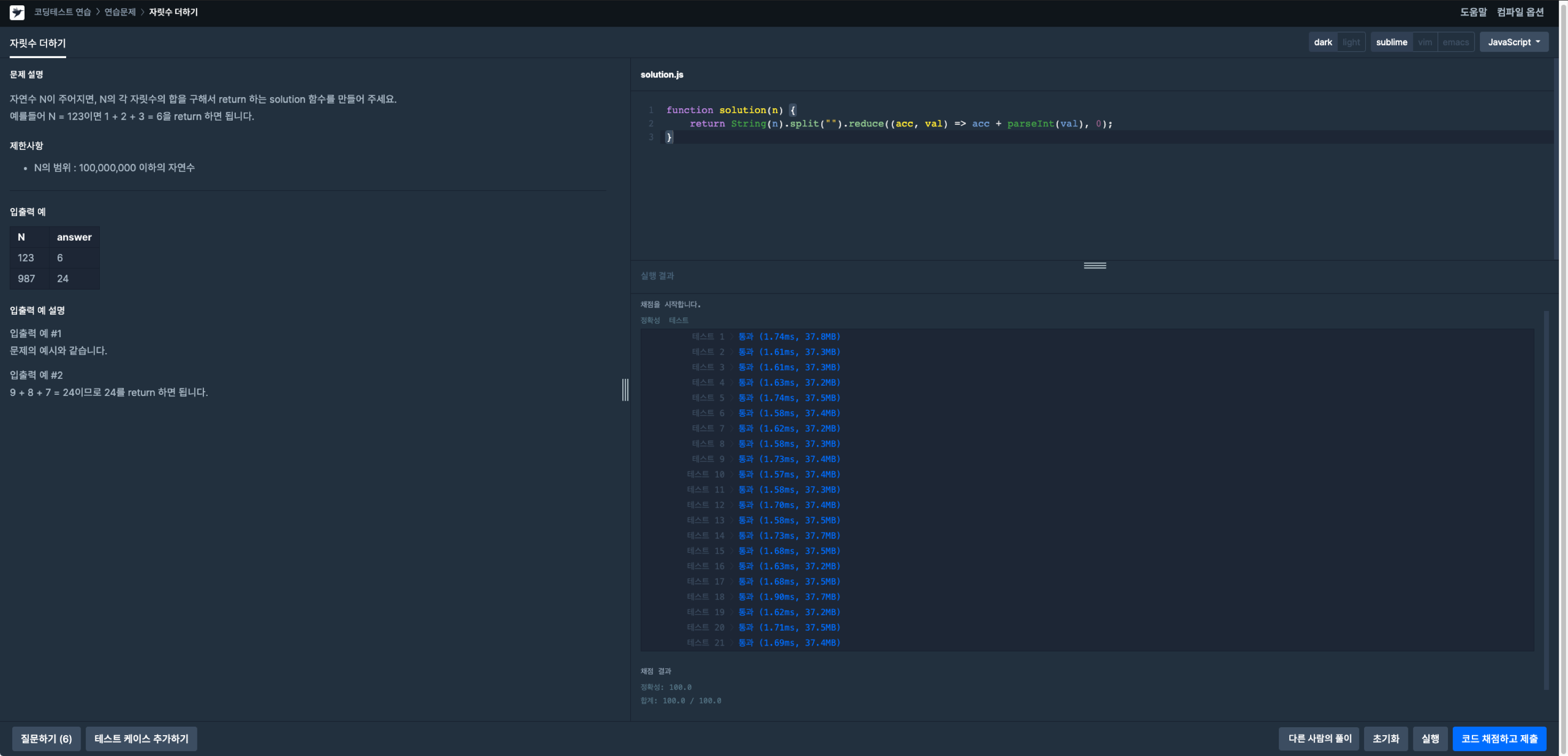View 다른 사람의 풀이

coord(1319,738)
